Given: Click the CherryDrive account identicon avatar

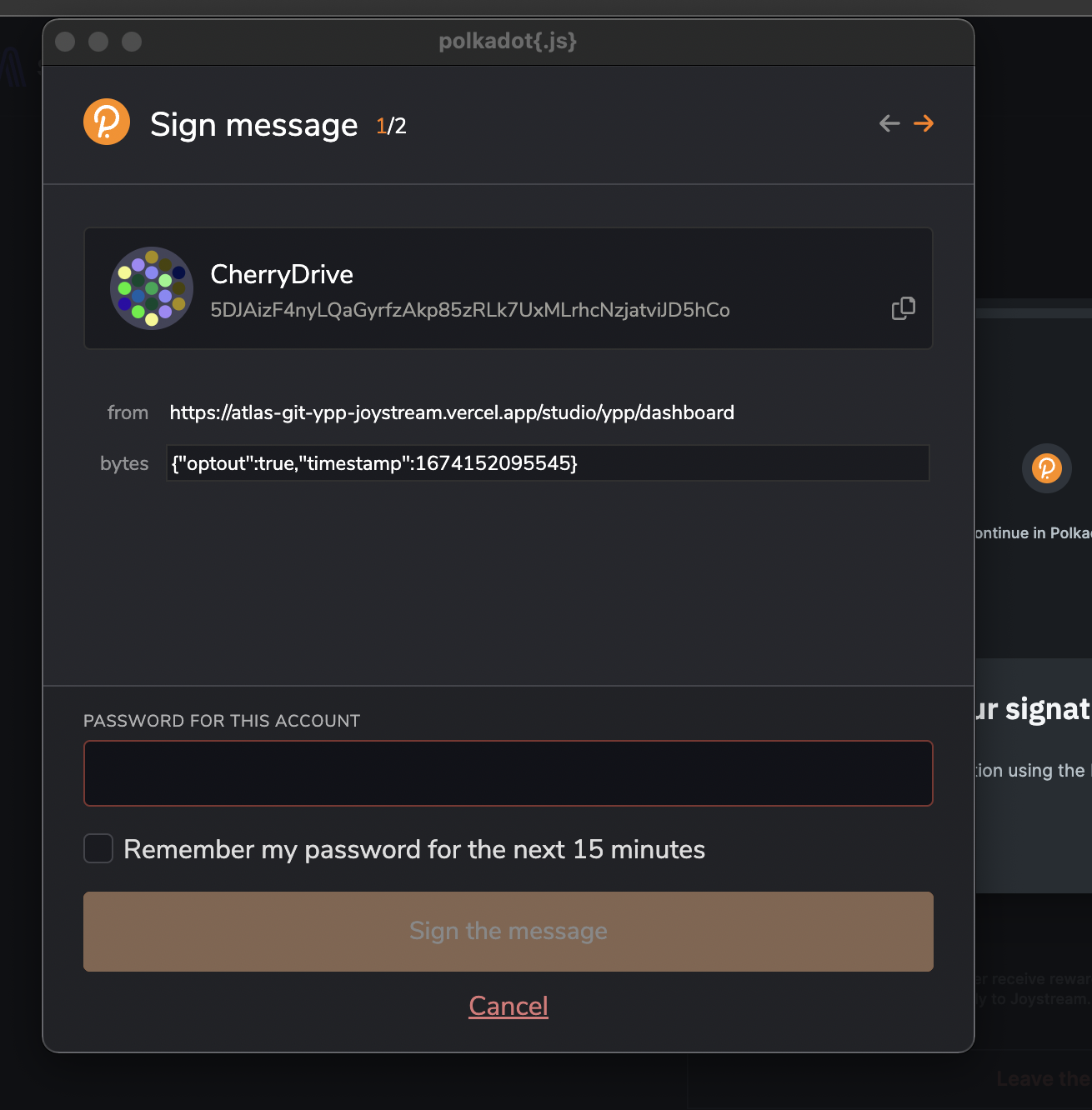Looking at the screenshot, I should 152,288.
